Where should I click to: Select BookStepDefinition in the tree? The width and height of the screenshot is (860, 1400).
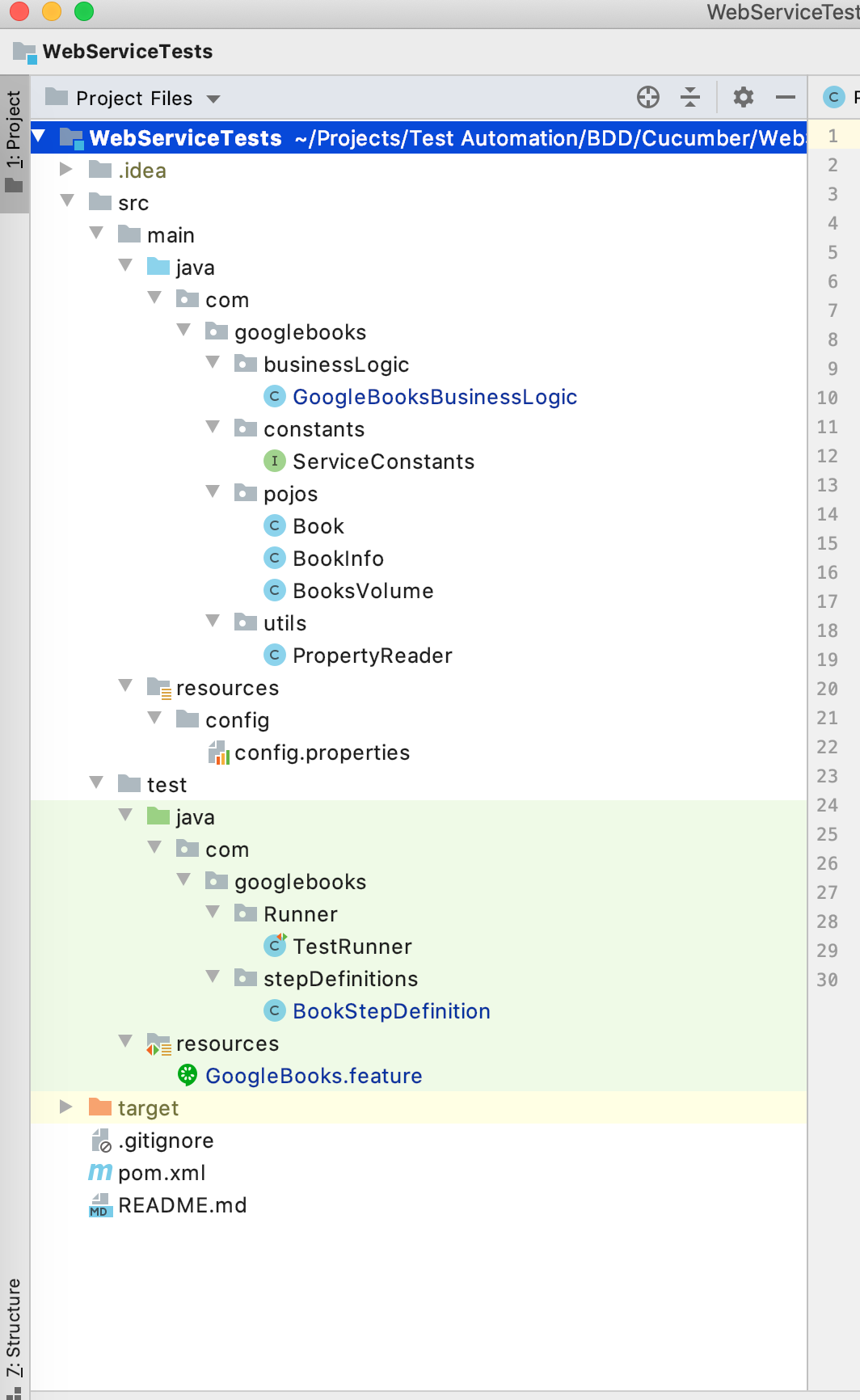(x=391, y=1011)
